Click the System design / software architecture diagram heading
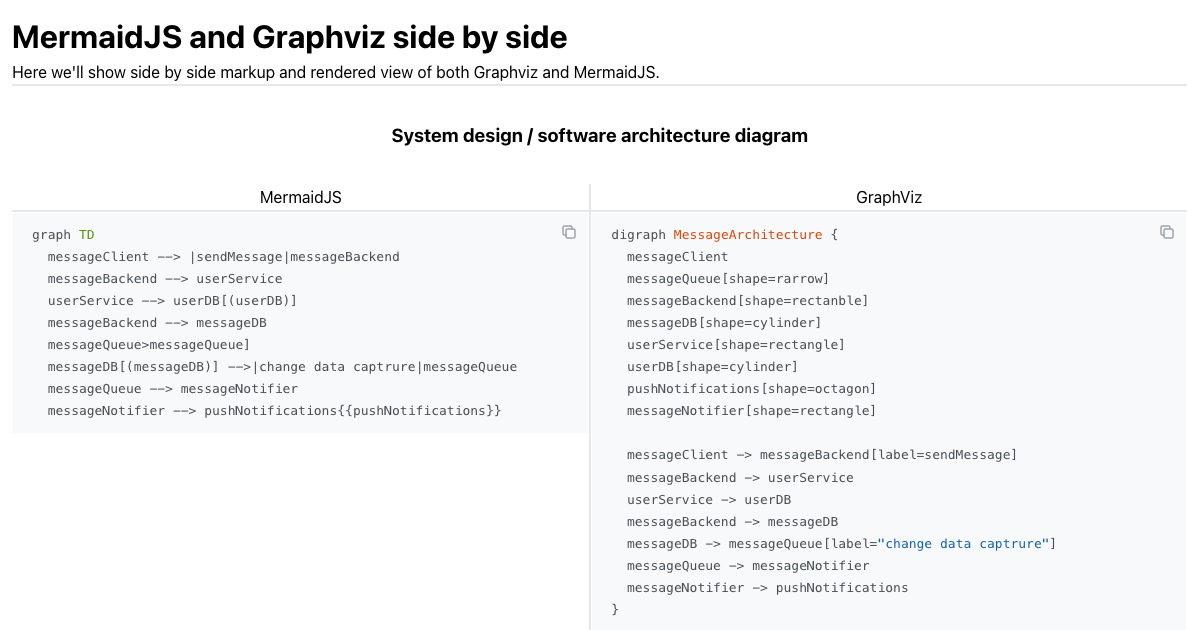Viewport: 1200px width, 630px height. coord(600,135)
